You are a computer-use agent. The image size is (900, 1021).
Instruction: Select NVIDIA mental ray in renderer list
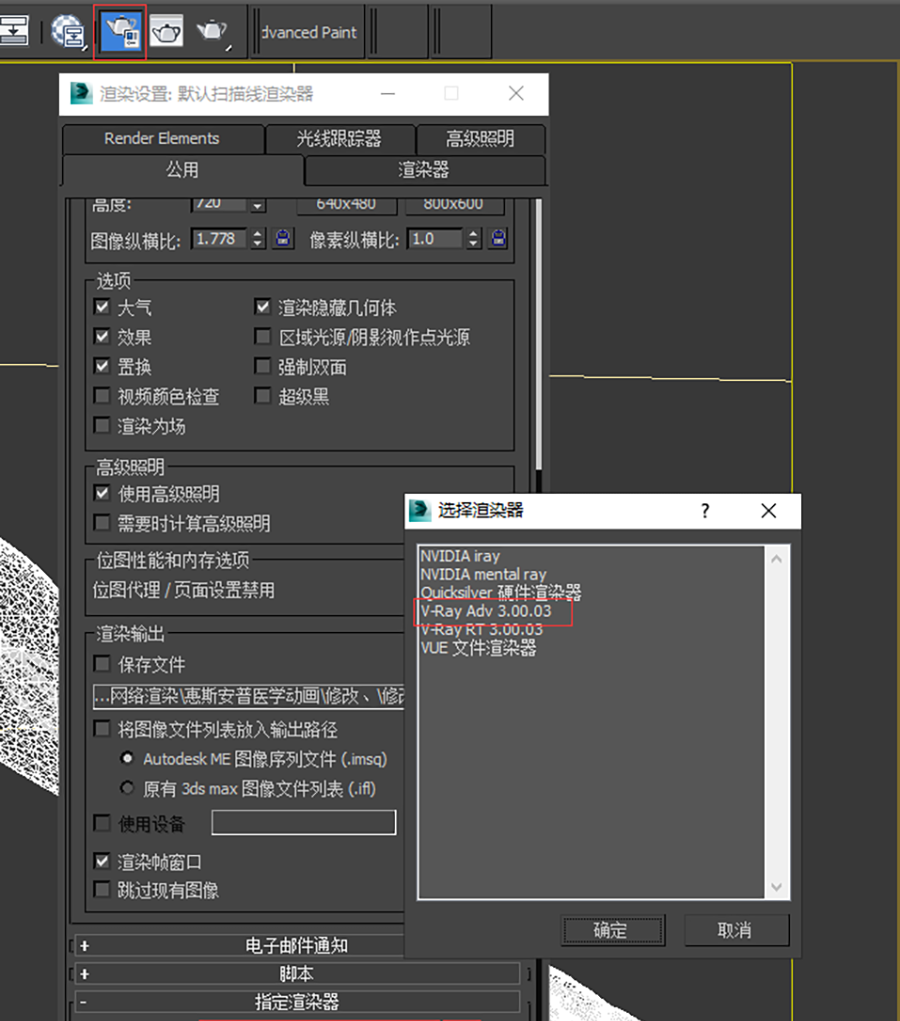pos(483,574)
